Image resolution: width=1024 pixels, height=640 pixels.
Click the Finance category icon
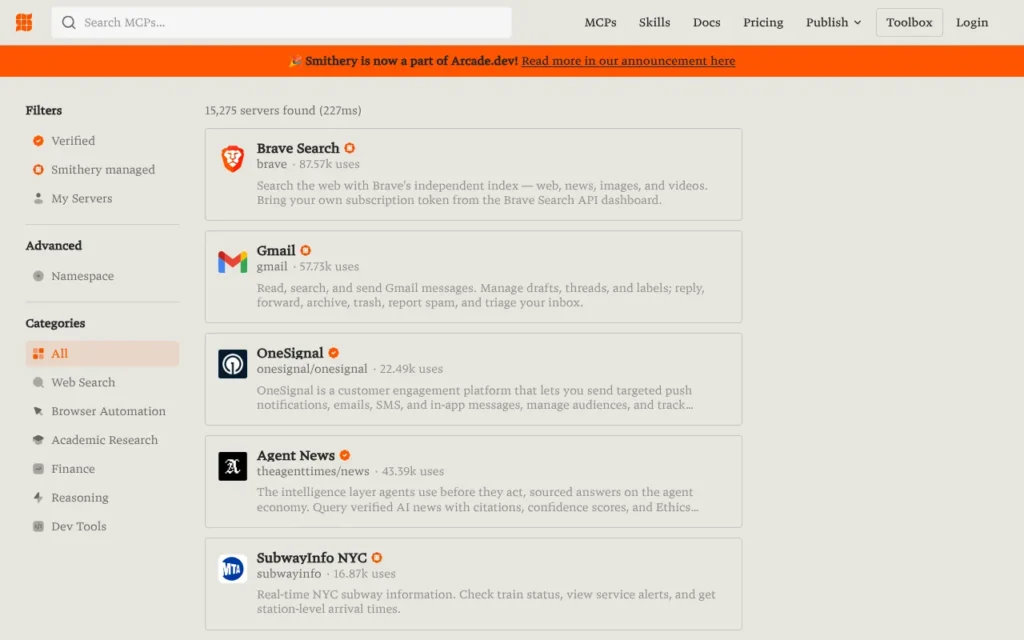coord(39,468)
